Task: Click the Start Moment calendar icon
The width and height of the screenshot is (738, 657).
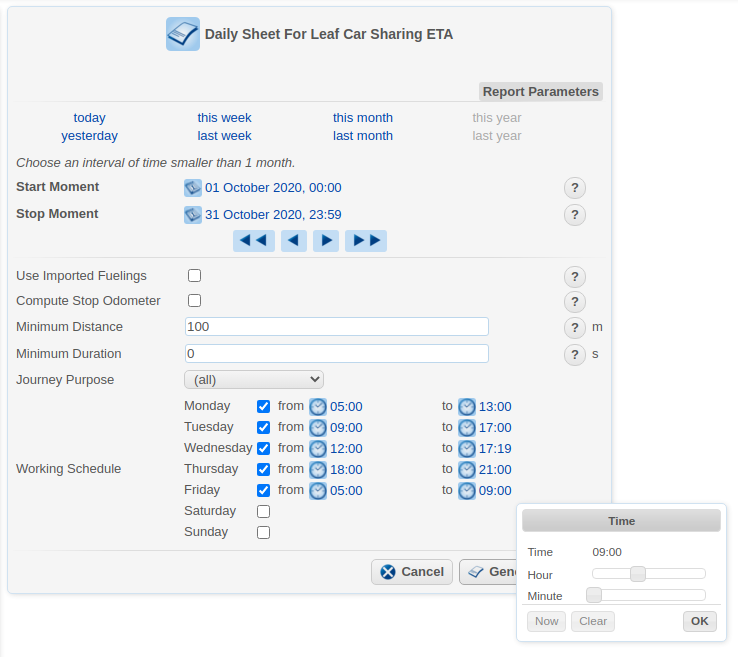Action: tap(193, 188)
